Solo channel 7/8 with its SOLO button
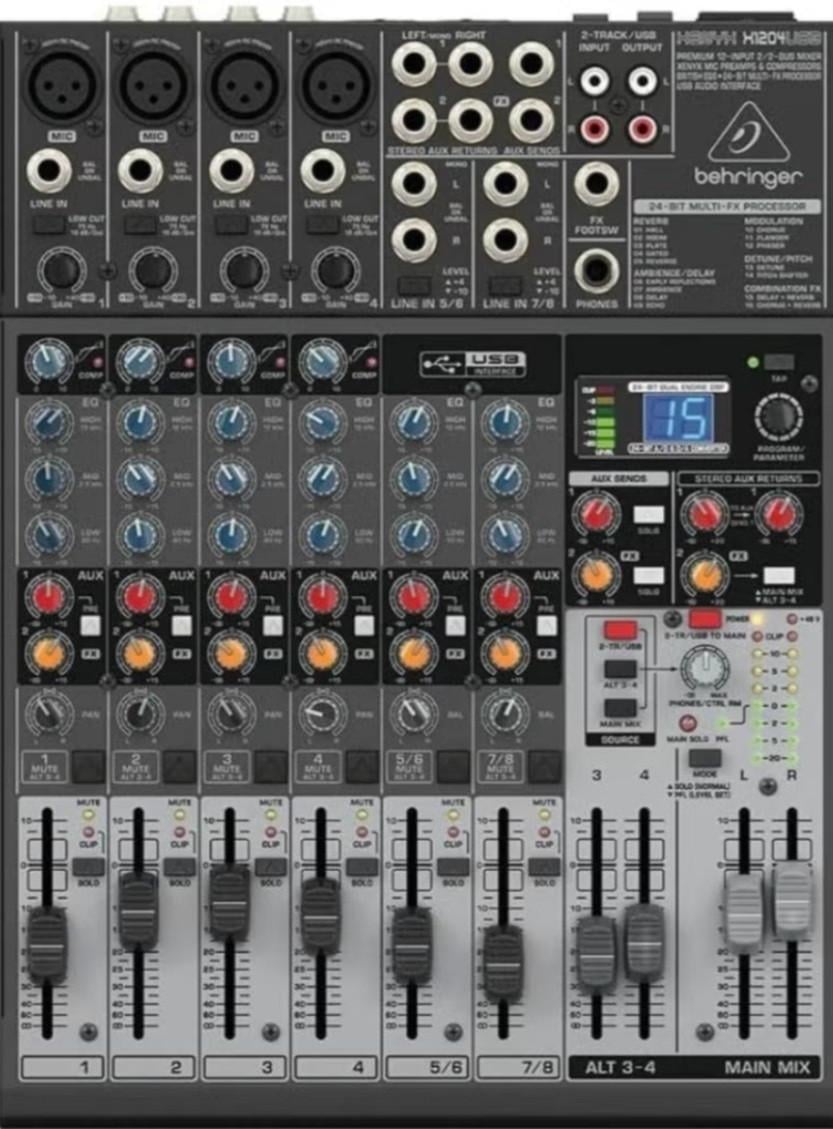The width and height of the screenshot is (833, 1129). [544, 867]
